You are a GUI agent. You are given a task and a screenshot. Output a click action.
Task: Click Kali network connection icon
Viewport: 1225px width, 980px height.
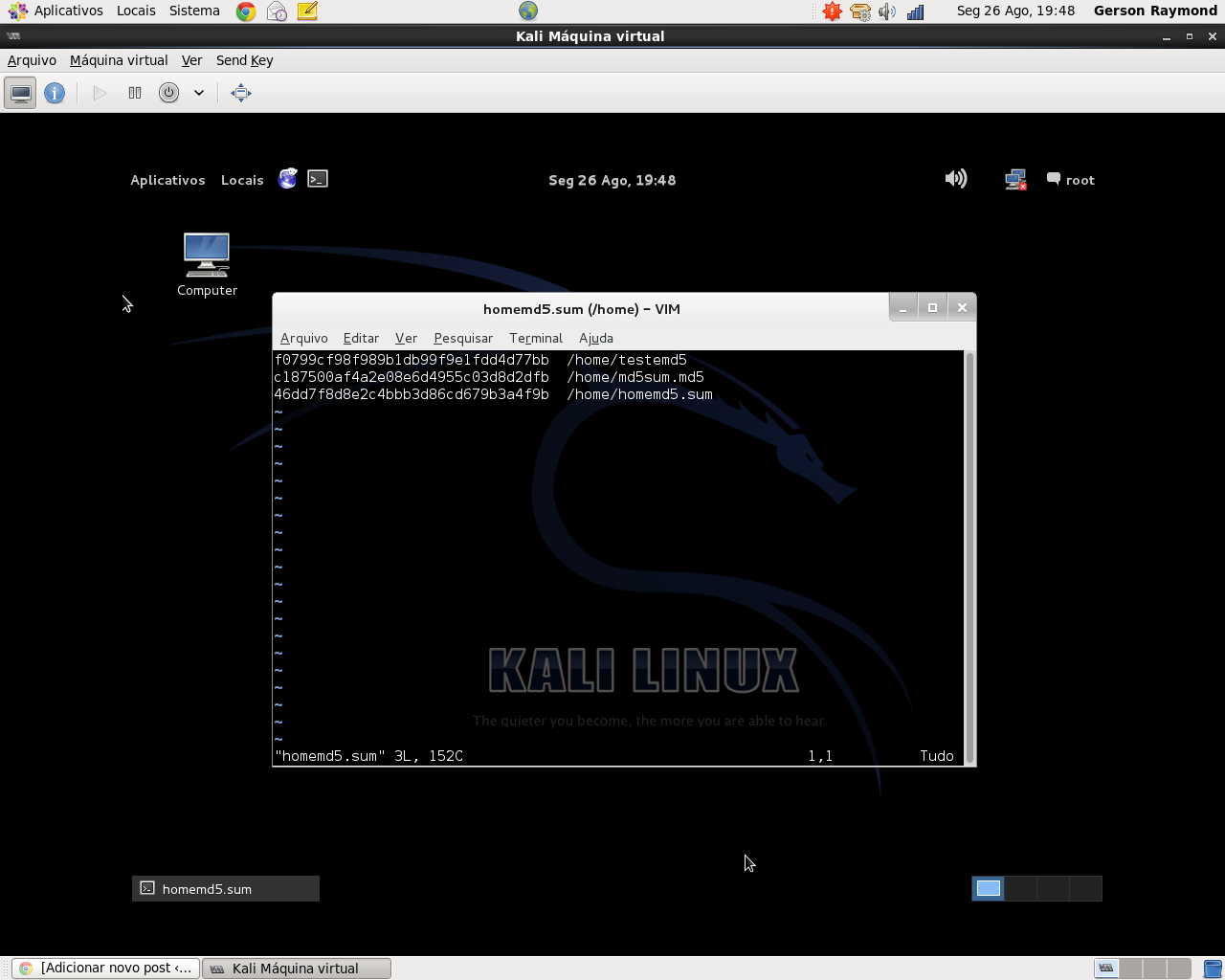pos(1015,179)
